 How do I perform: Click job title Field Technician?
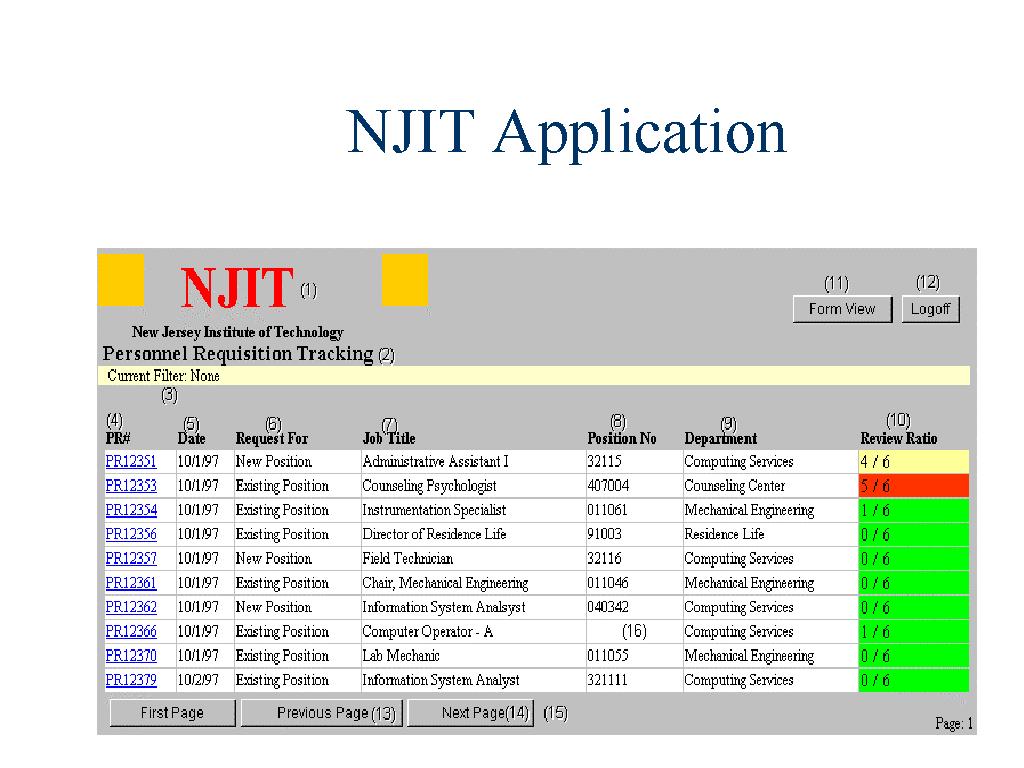[408, 559]
